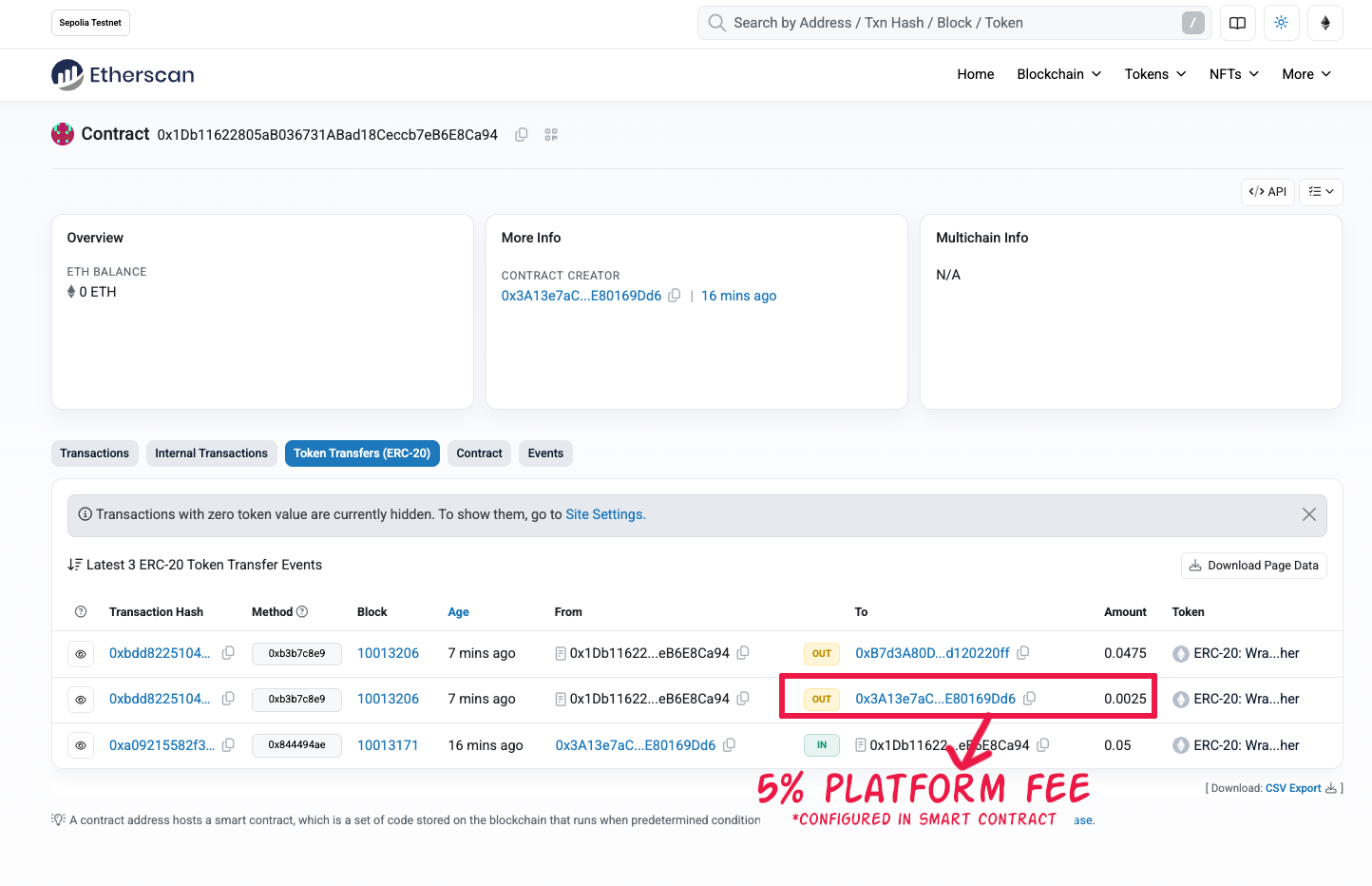The image size is (1372, 886).
Task: Click the Sepolia Testnet badge
Action: coord(90,23)
